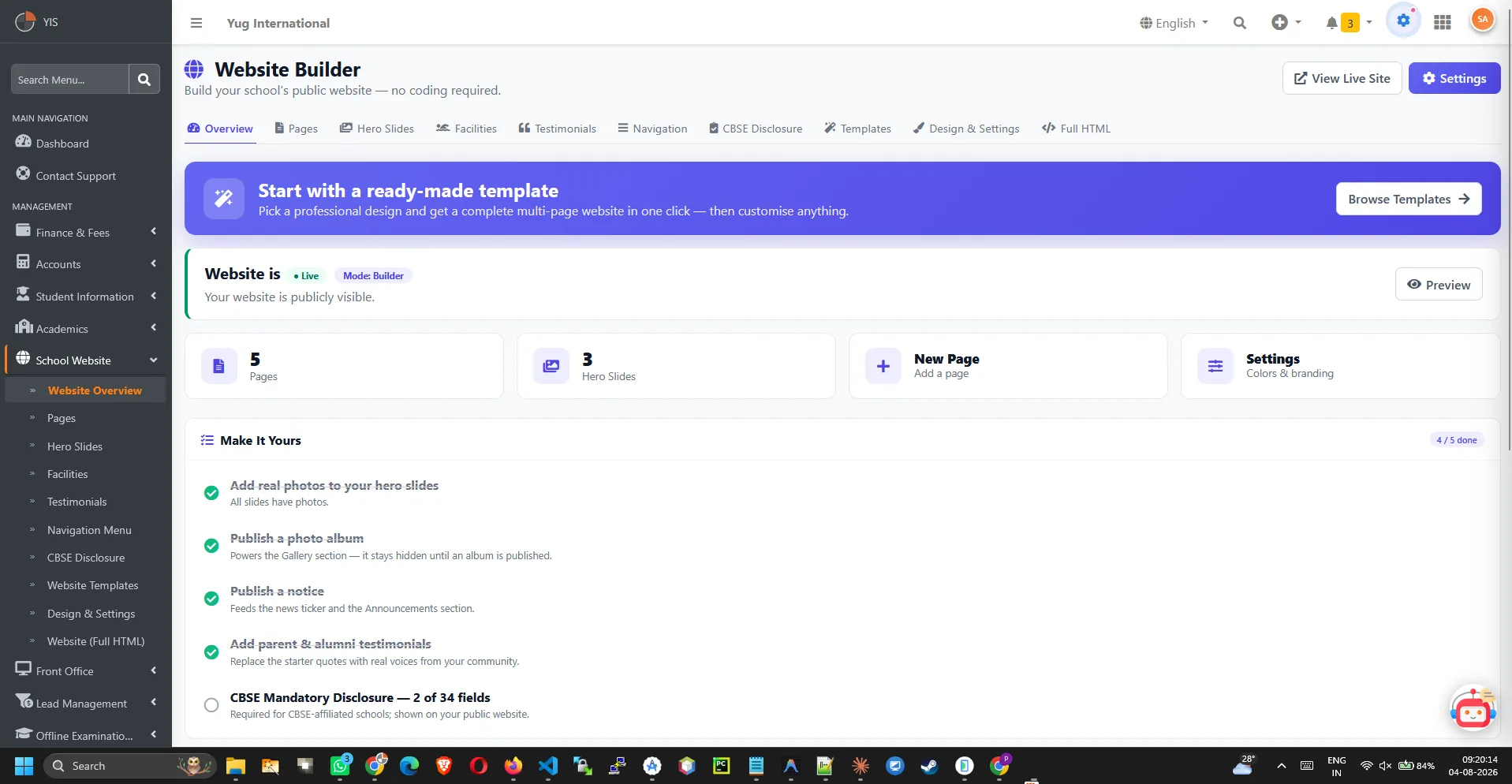The image size is (1512, 784).
Task: Open the apps grid icon
Action: (1443, 23)
